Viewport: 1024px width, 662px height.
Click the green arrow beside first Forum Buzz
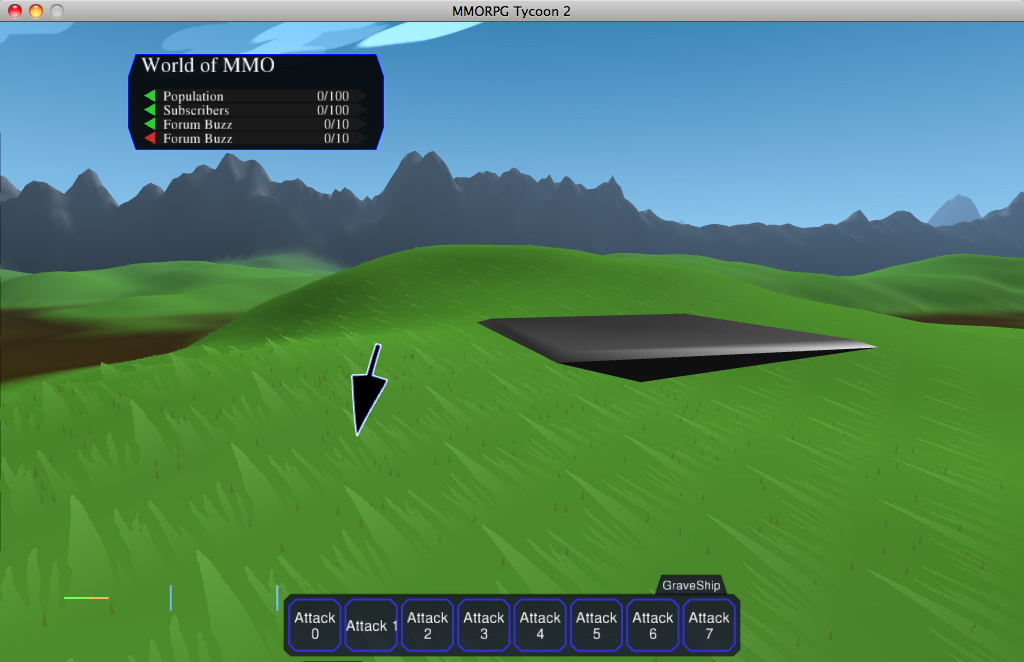(150, 124)
